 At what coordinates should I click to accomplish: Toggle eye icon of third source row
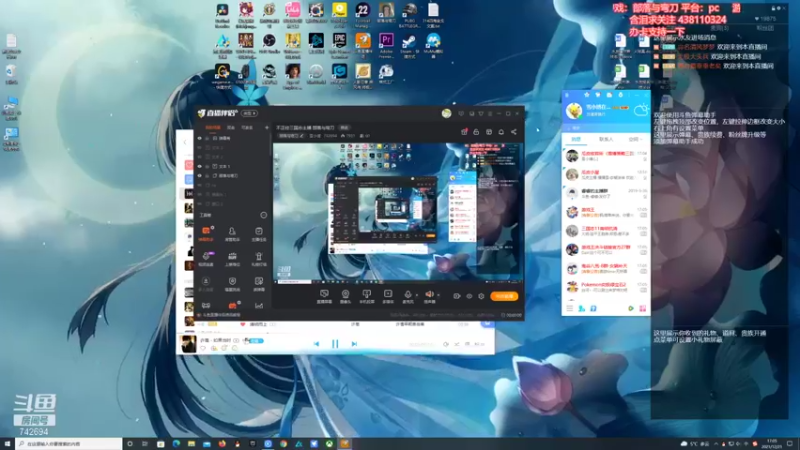(199, 157)
